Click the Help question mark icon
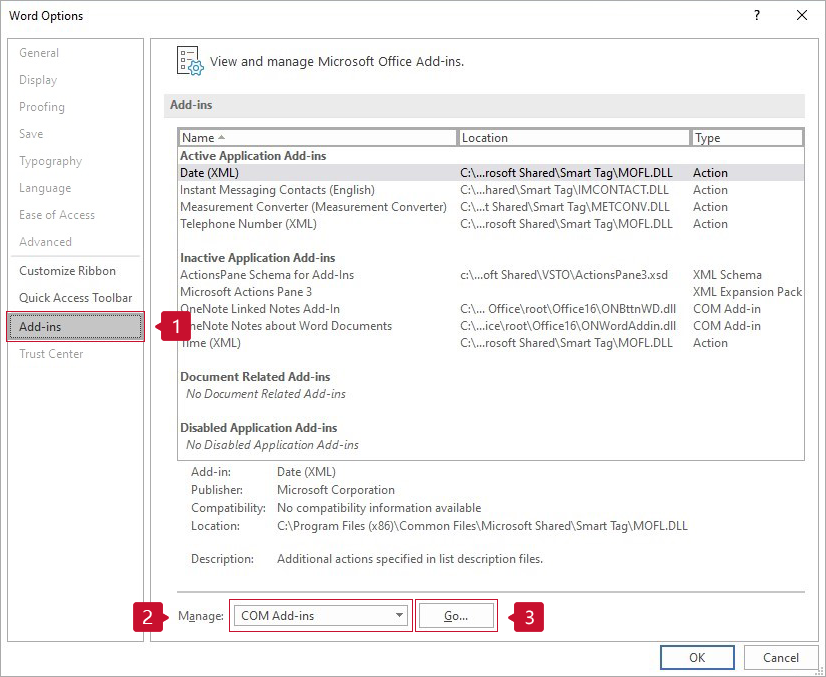 tap(757, 15)
